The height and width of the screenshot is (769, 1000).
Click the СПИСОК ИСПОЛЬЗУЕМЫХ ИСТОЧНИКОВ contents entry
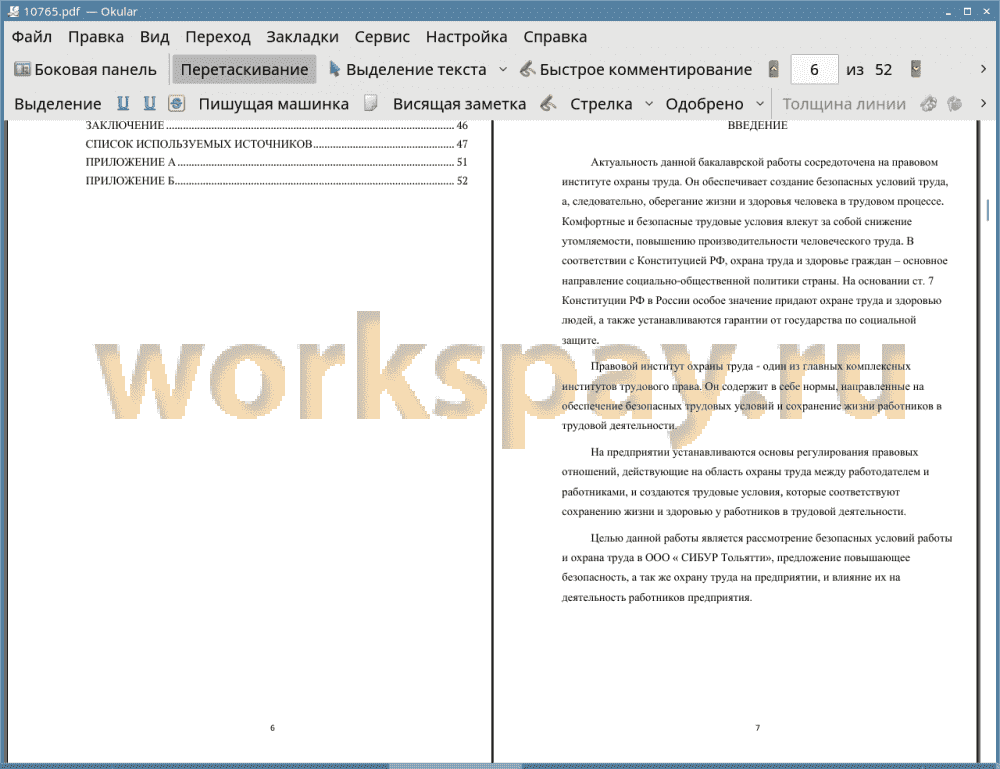(276, 144)
